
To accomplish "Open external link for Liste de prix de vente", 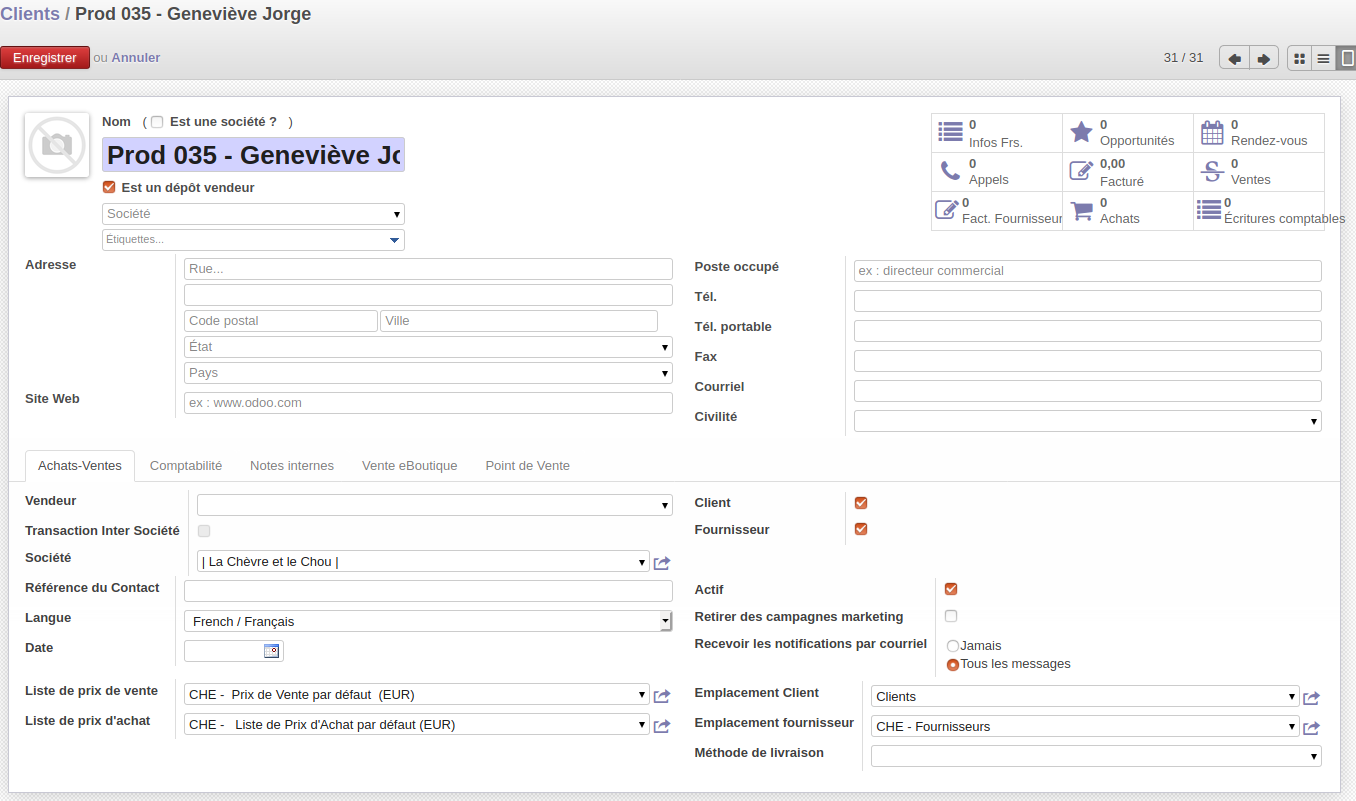I will pyautogui.click(x=661, y=696).
